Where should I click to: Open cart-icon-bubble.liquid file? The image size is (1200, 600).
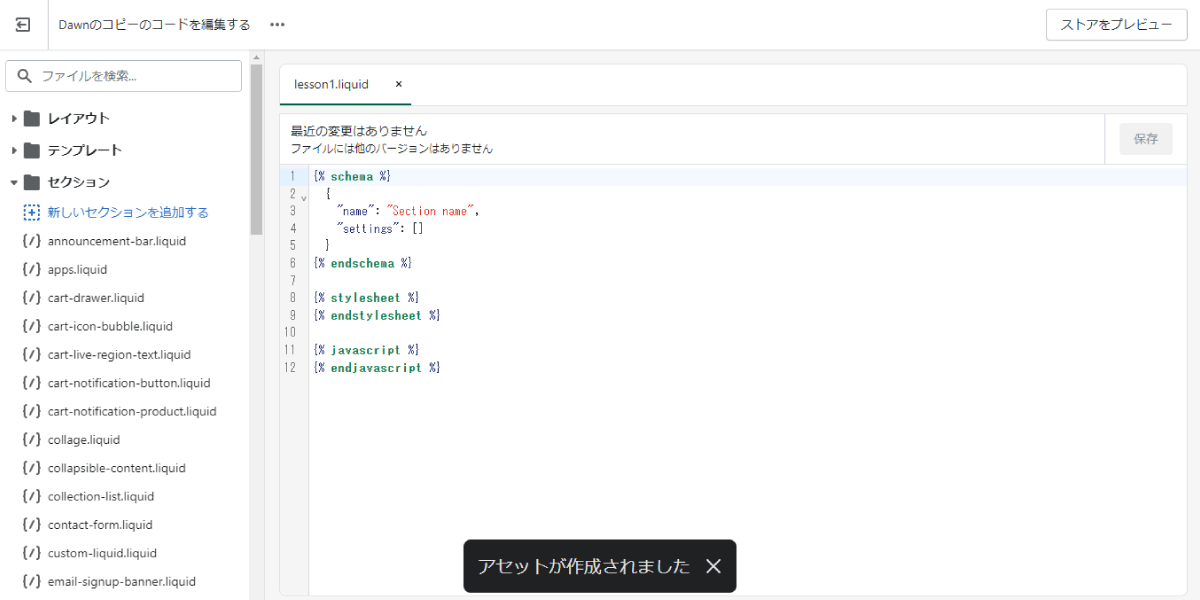coord(110,326)
